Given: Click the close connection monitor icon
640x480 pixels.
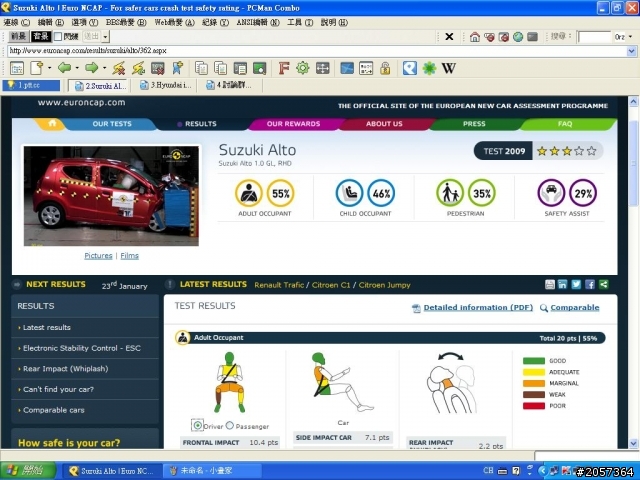Looking at the screenshot, I should pos(158,68).
